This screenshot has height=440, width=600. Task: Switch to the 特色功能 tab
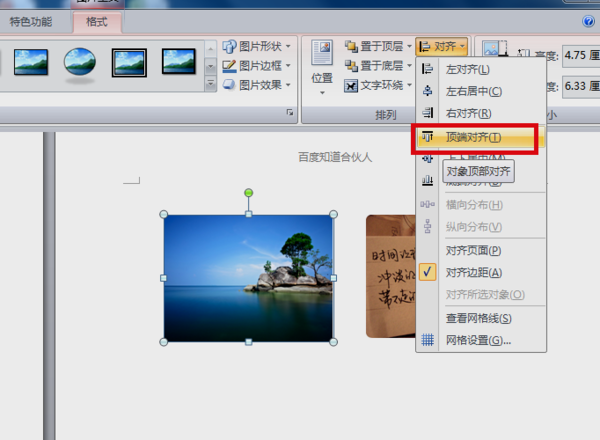31,22
